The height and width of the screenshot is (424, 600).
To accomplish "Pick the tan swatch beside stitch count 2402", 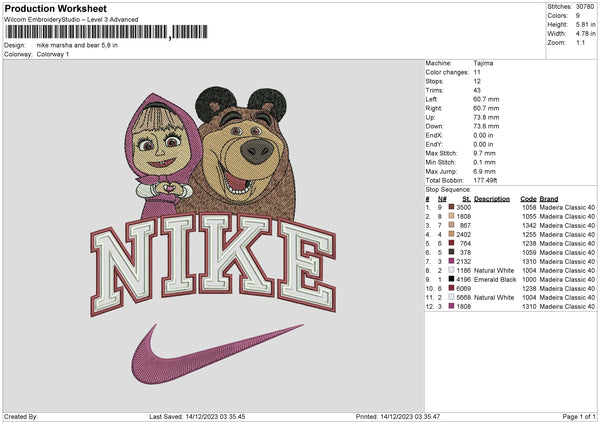I will pos(452,234).
